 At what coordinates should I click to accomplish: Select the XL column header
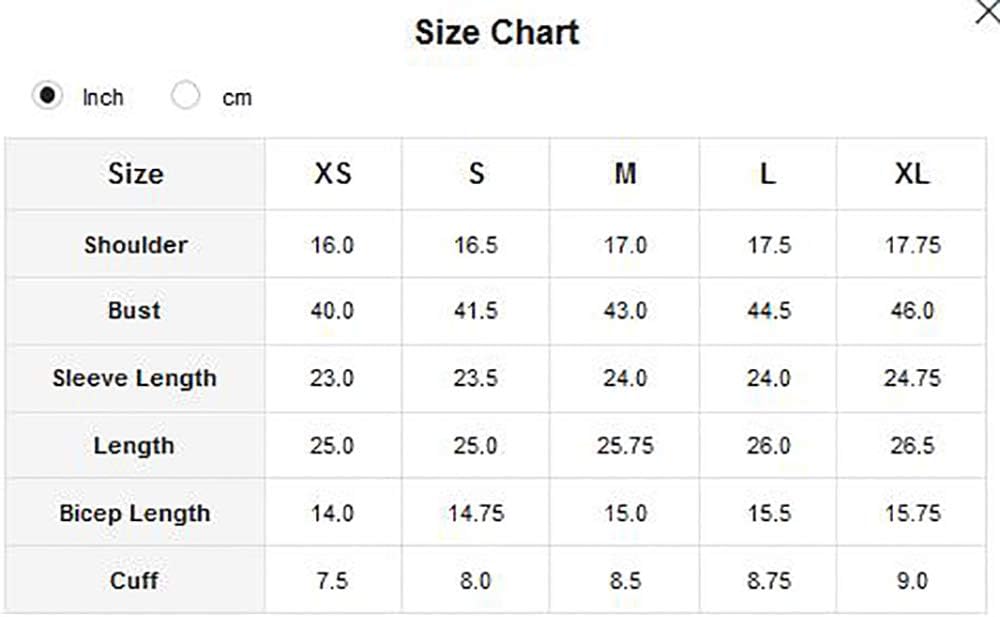coord(912,174)
